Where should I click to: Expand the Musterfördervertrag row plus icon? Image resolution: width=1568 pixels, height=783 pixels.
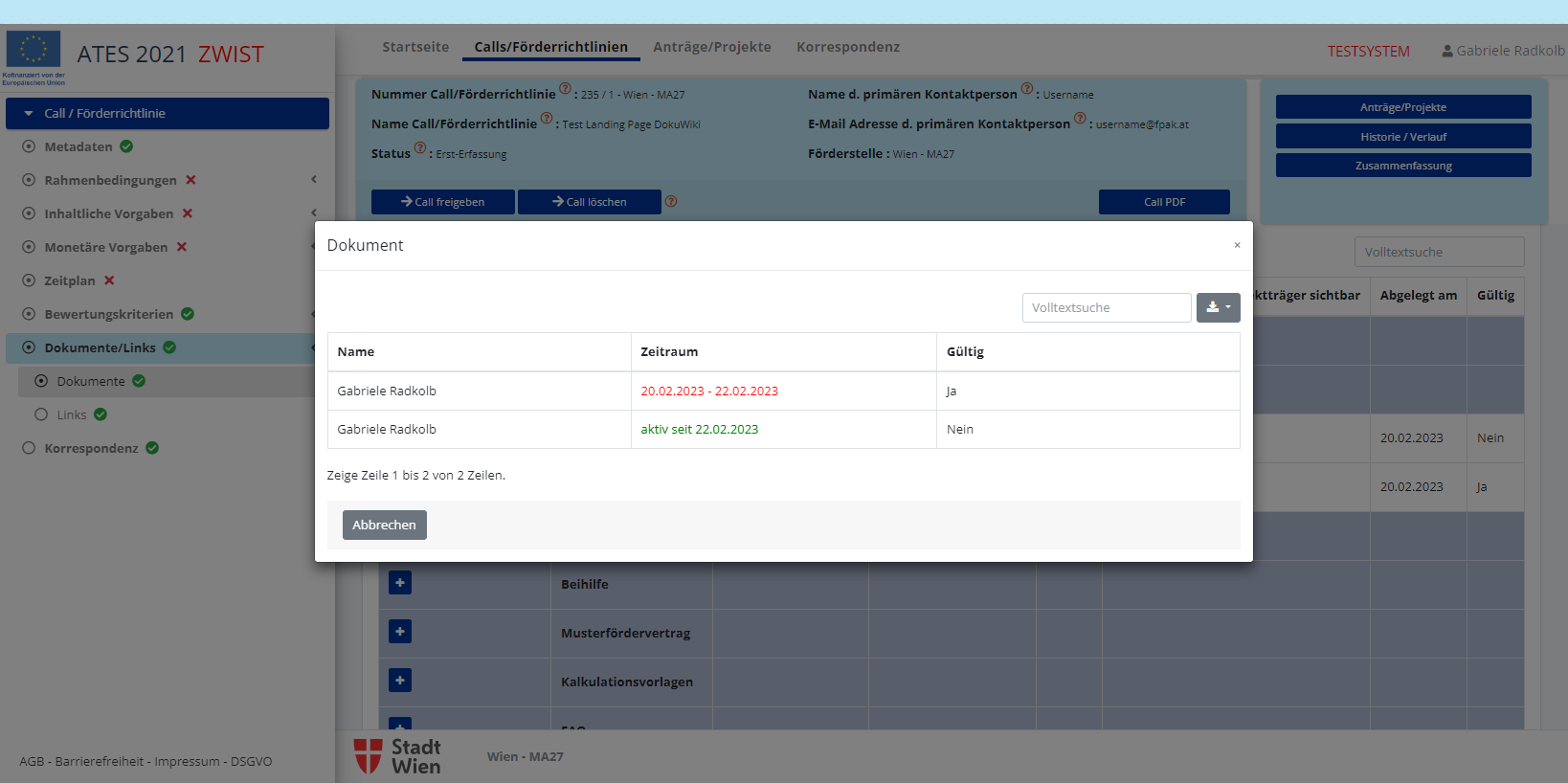tap(400, 632)
